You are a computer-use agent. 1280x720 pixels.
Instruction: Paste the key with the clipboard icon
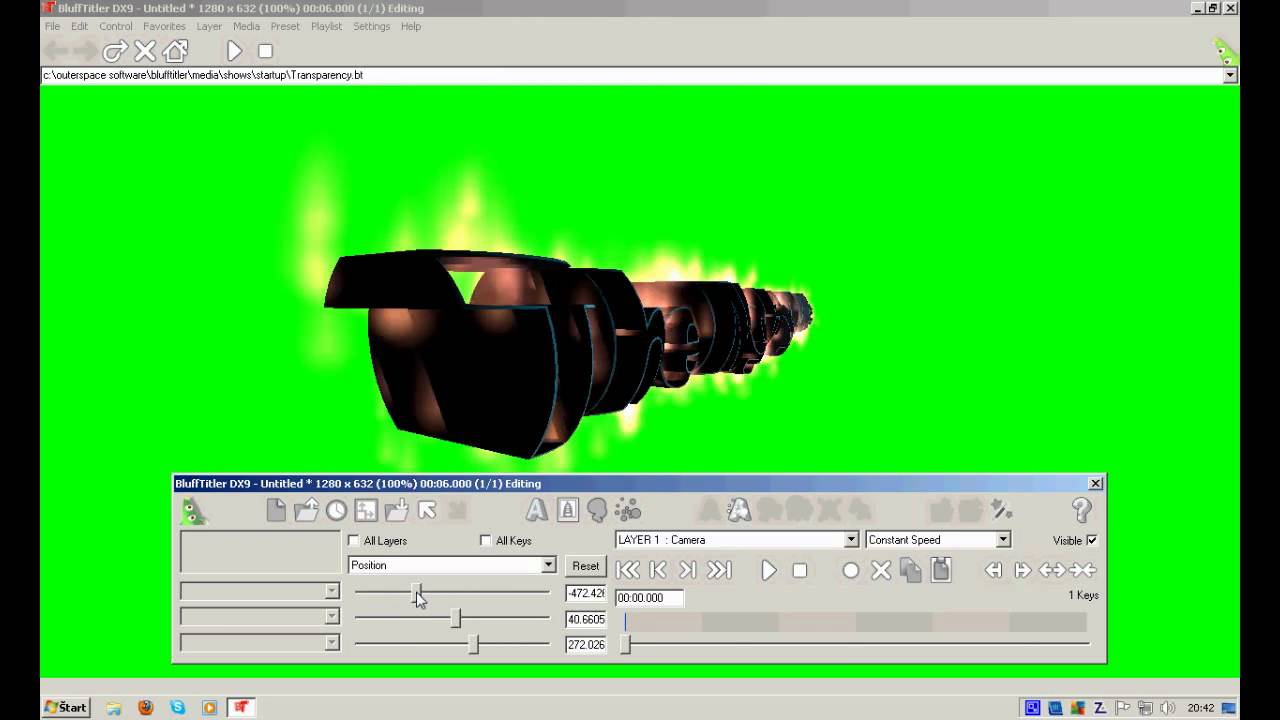pyautogui.click(x=940, y=570)
